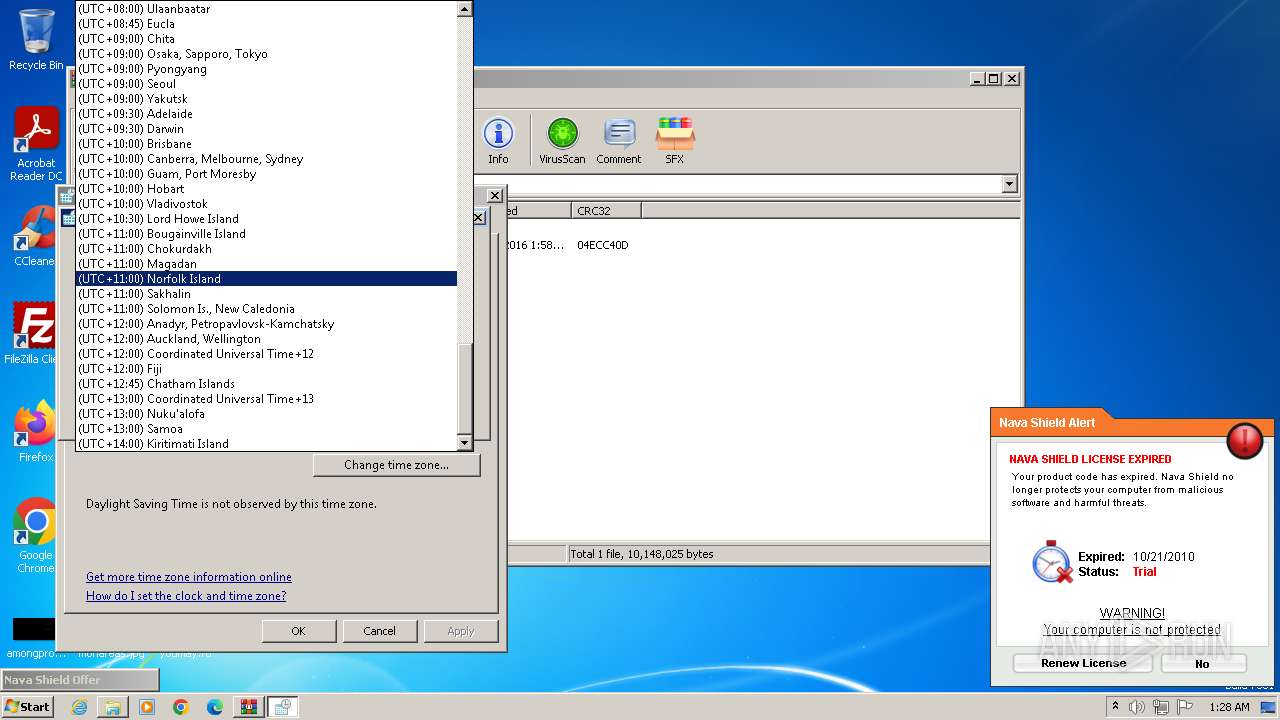Select (UTC+12:00) Fiji time zone
This screenshot has width=1280, height=720.
267,369
